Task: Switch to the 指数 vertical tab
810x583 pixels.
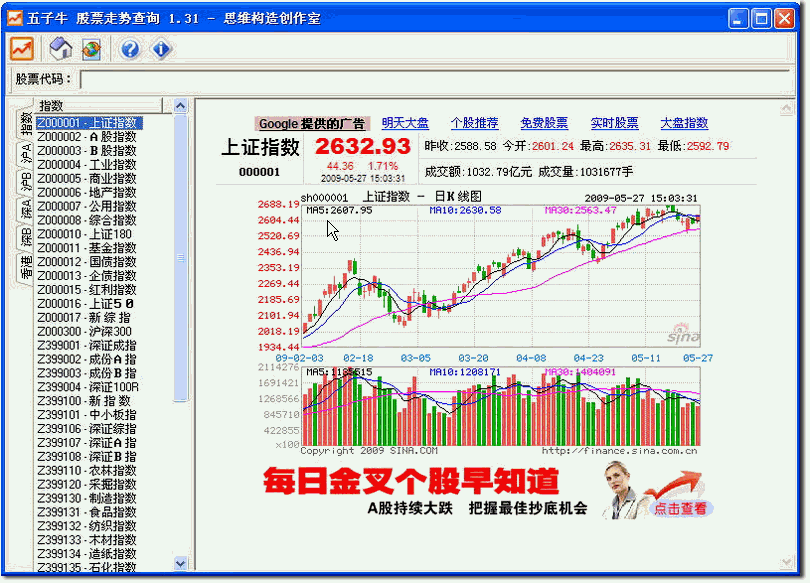Action: click(26, 123)
